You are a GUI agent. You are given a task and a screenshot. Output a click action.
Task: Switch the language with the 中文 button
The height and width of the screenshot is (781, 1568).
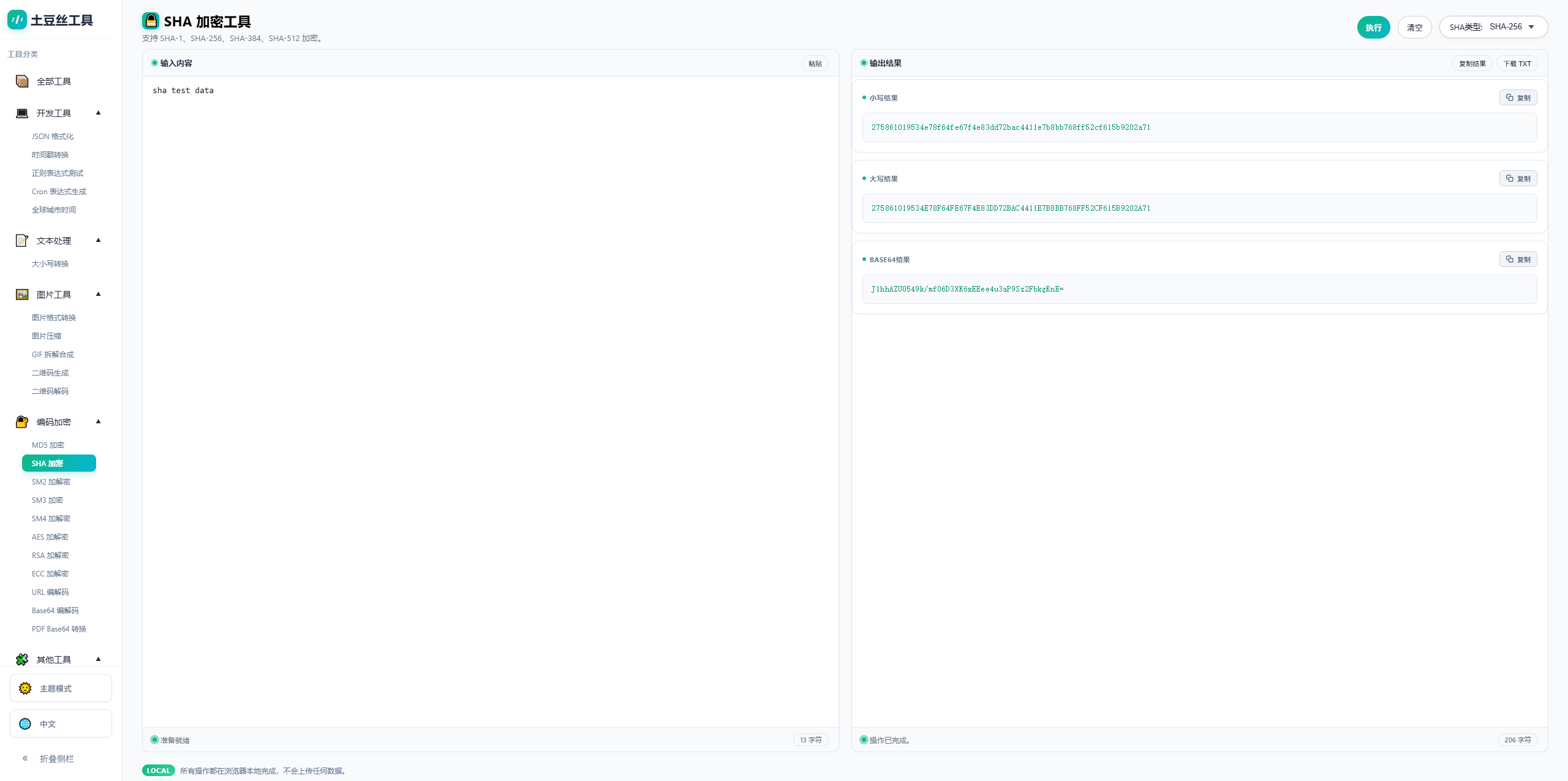(61, 724)
